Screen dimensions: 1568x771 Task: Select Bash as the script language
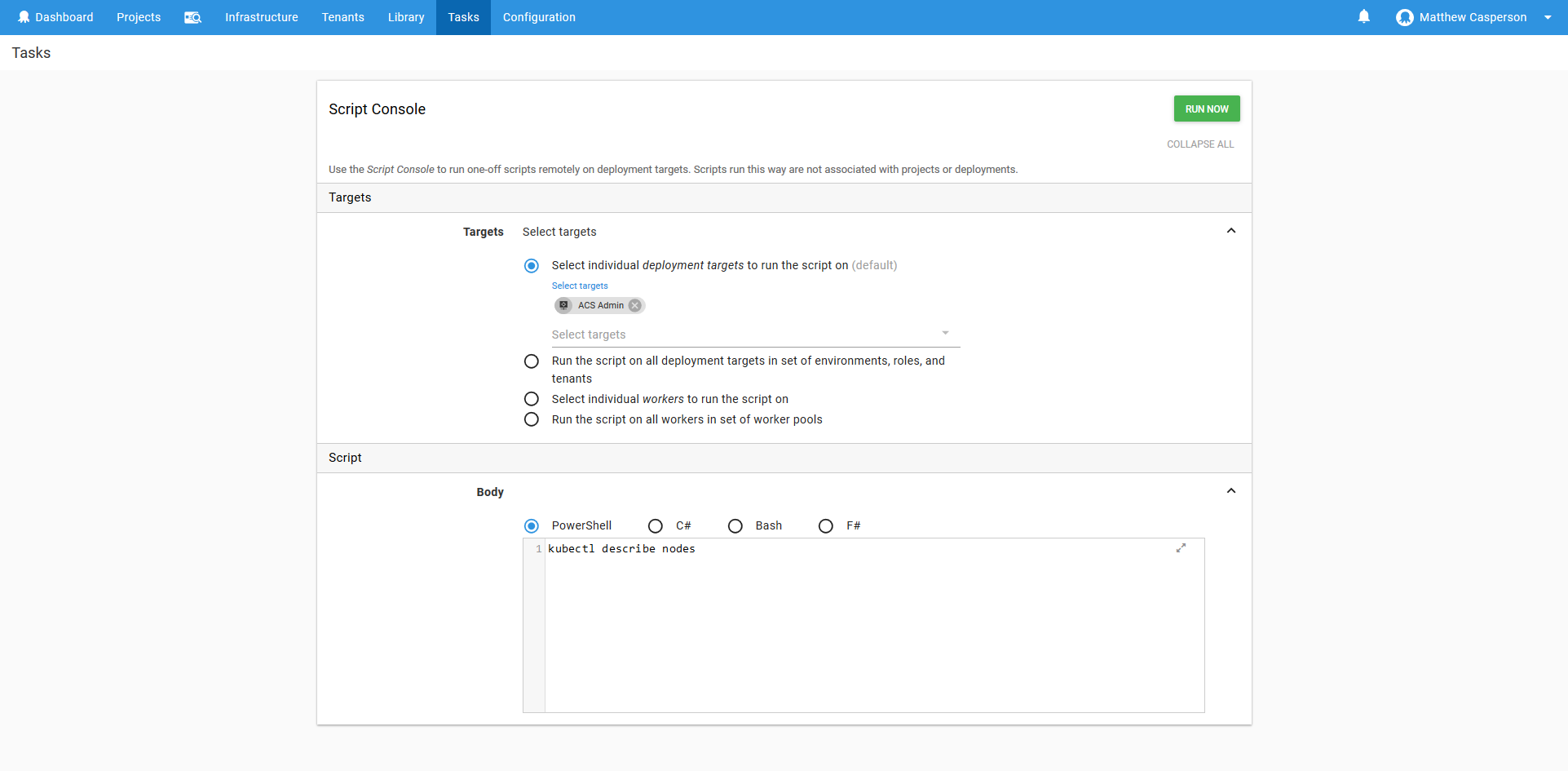click(x=735, y=526)
